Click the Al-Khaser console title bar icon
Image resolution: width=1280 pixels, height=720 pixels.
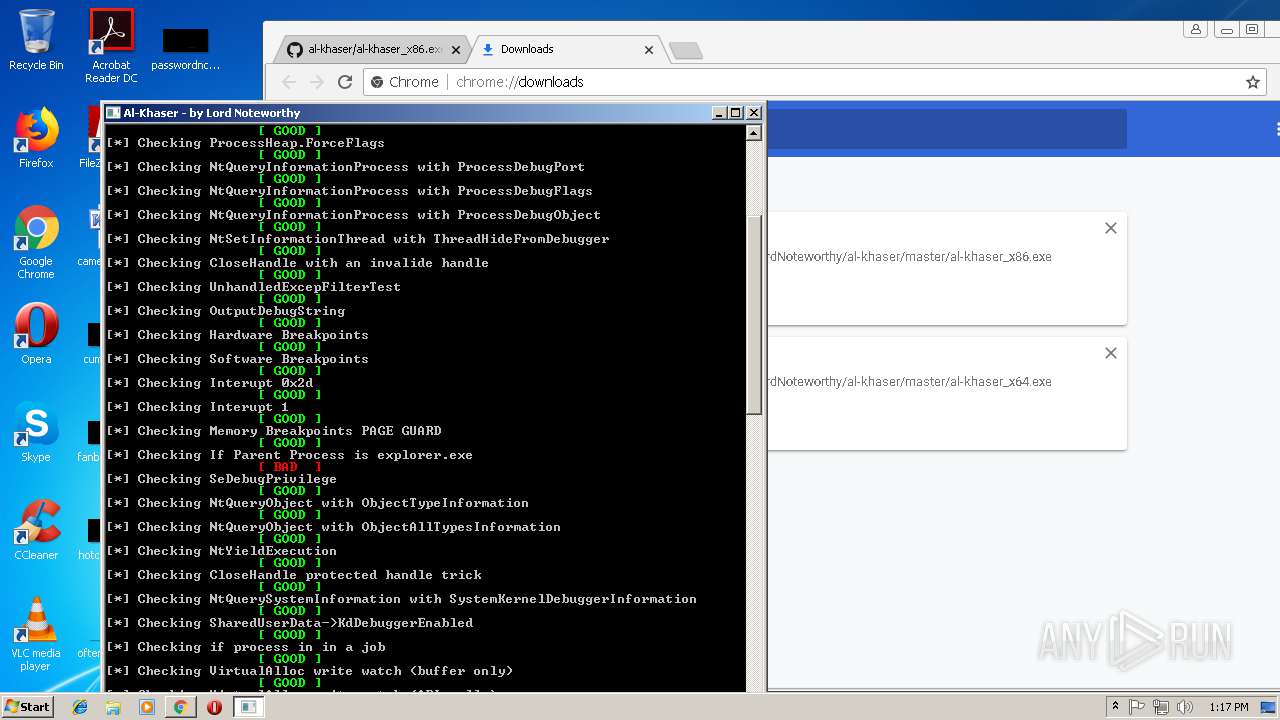coord(113,113)
